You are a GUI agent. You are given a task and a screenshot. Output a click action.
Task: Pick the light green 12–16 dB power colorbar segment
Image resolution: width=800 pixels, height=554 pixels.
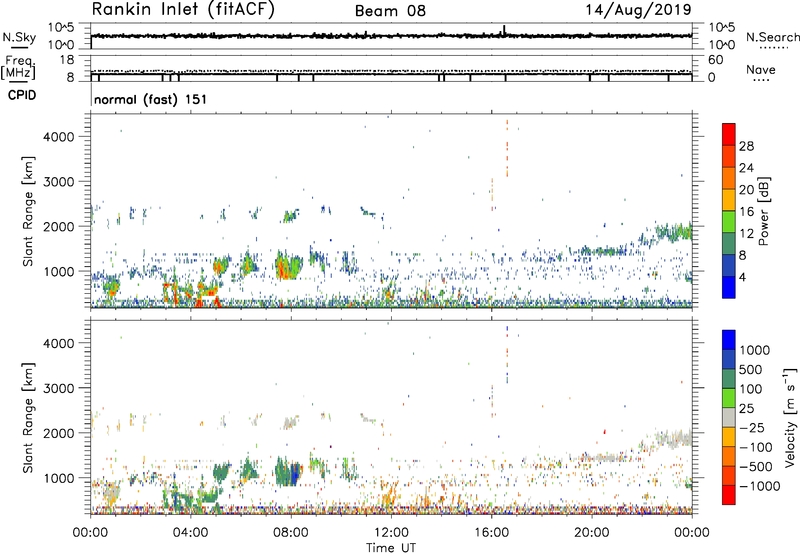coord(729,222)
